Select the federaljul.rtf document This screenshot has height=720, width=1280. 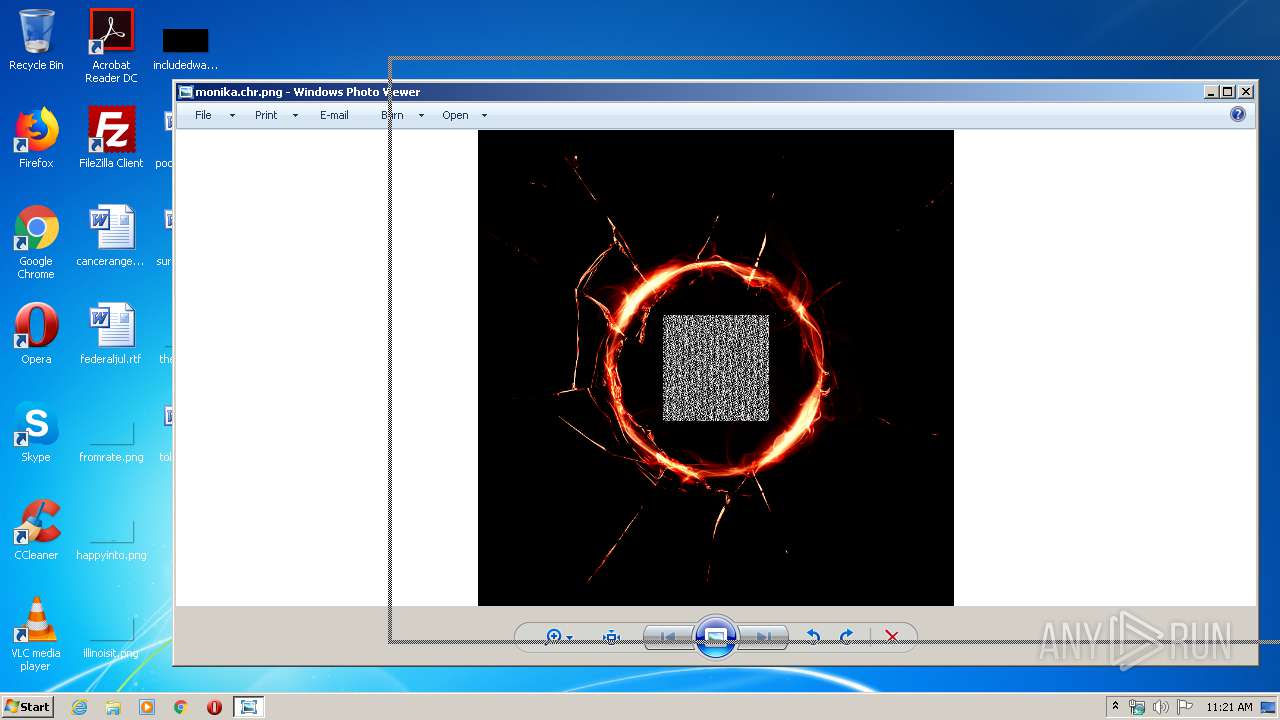111,334
